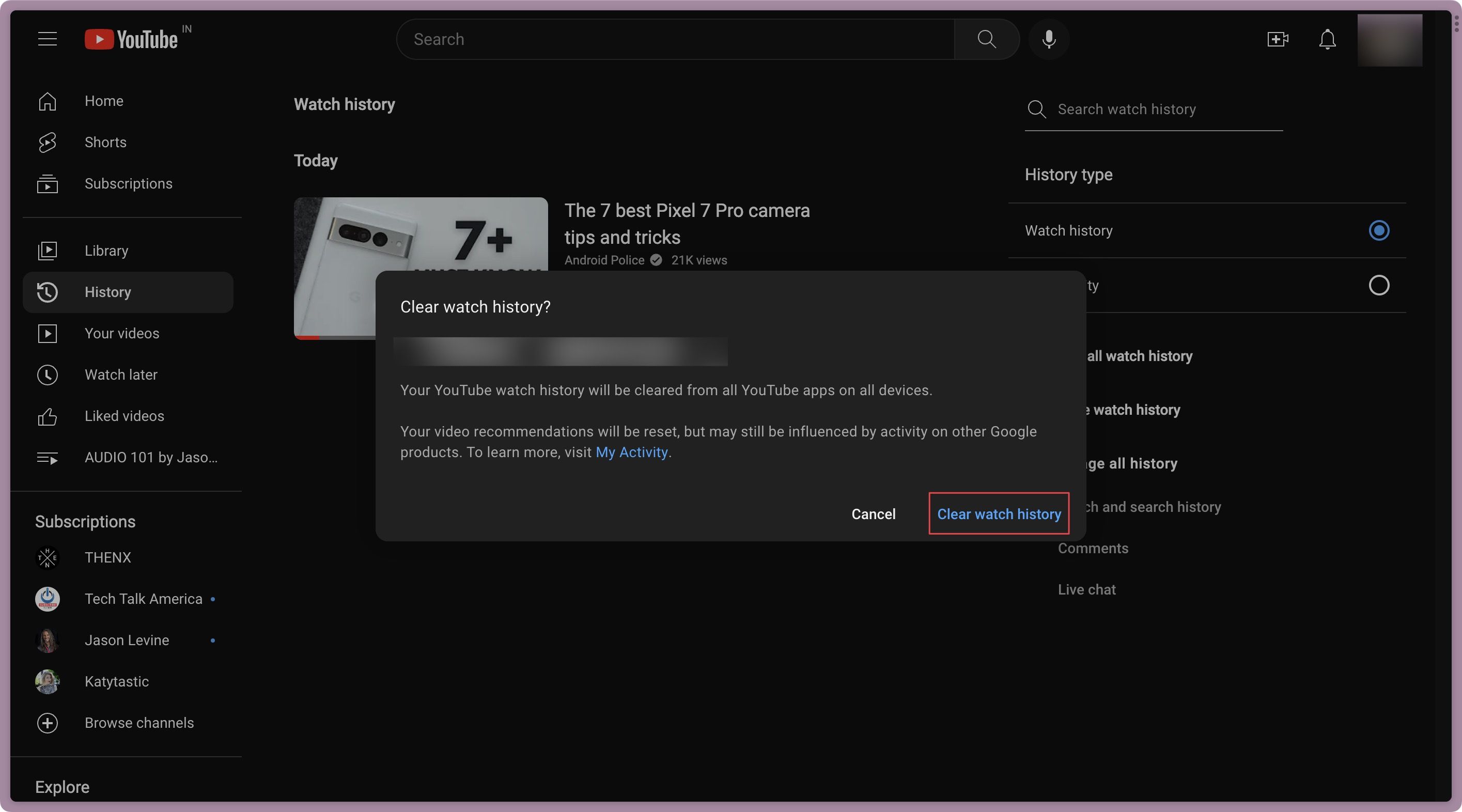The height and width of the screenshot is (812, 1462).
Task: Click the YouTube Home icon
Action: (x=47, y=101)
